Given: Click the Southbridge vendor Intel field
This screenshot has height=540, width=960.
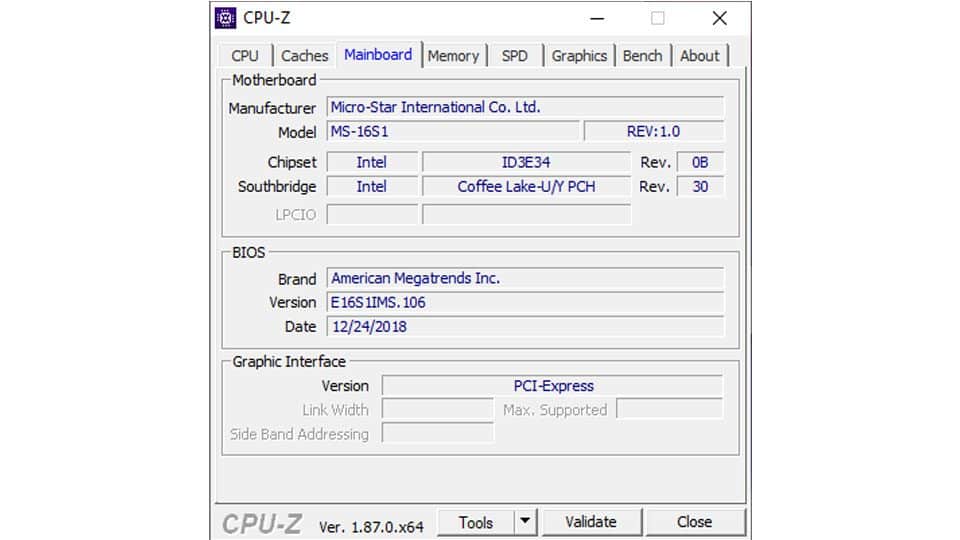Looking at the screenshot, I should [372, 187].
